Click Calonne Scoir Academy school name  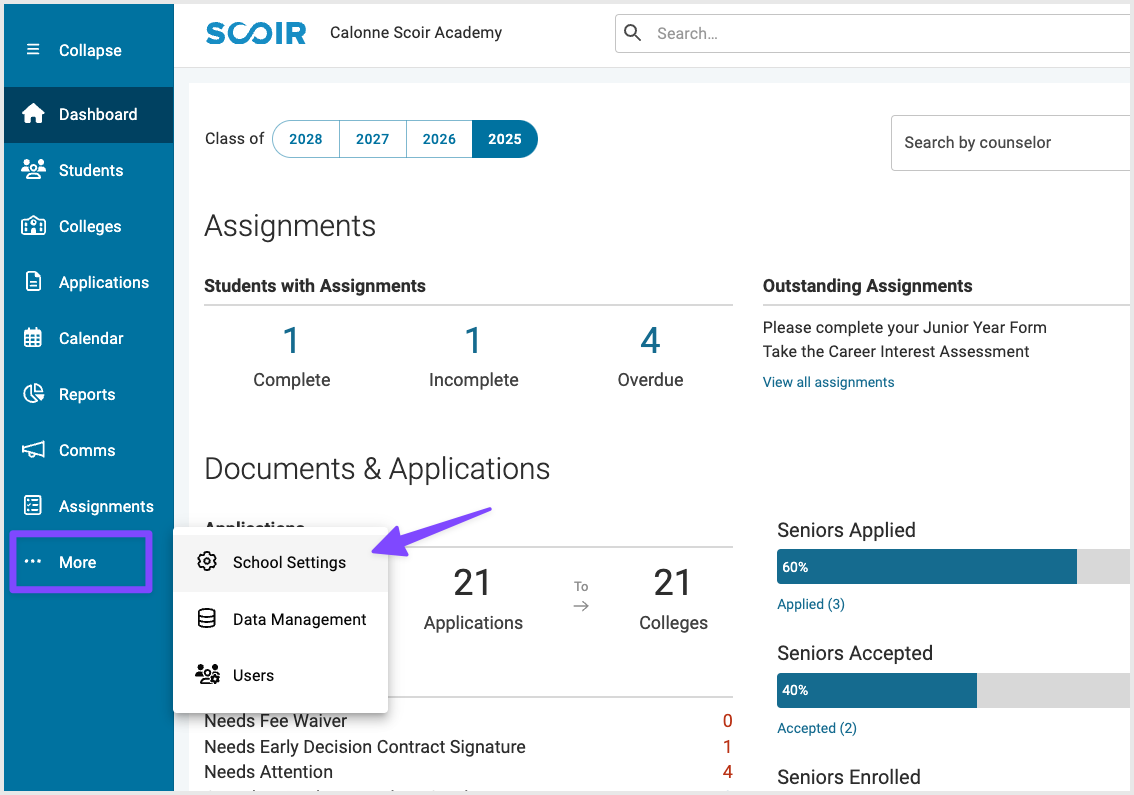point(416,33)
